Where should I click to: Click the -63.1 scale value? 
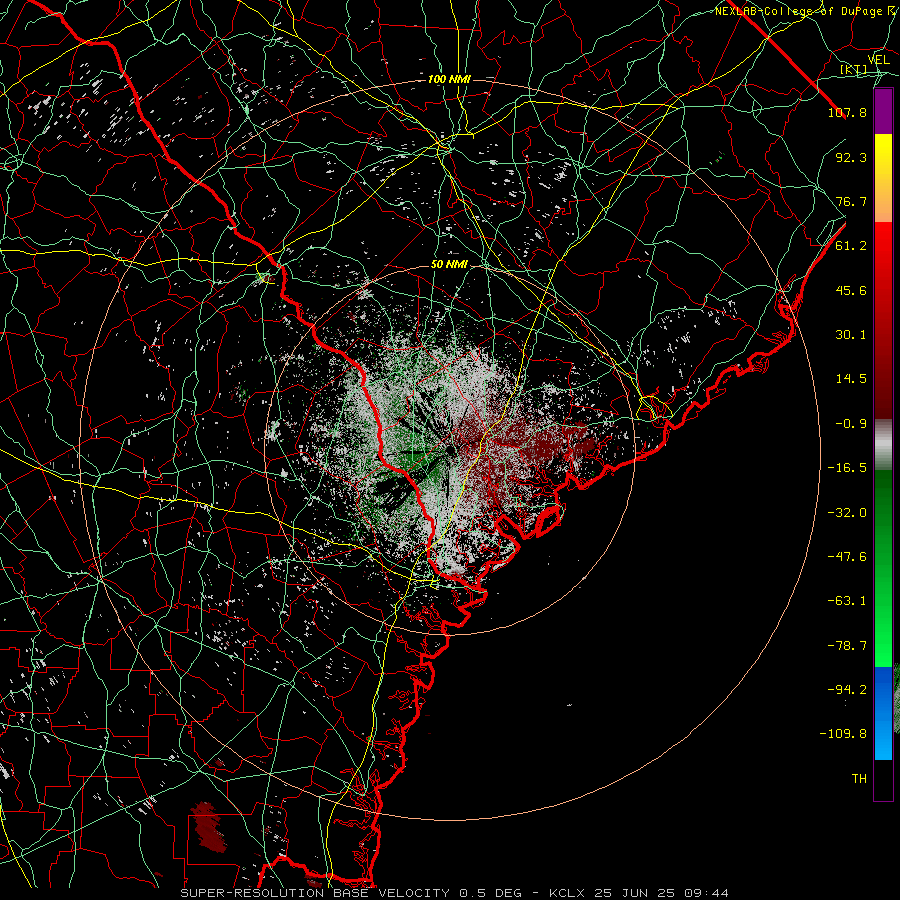click(847, 601)
